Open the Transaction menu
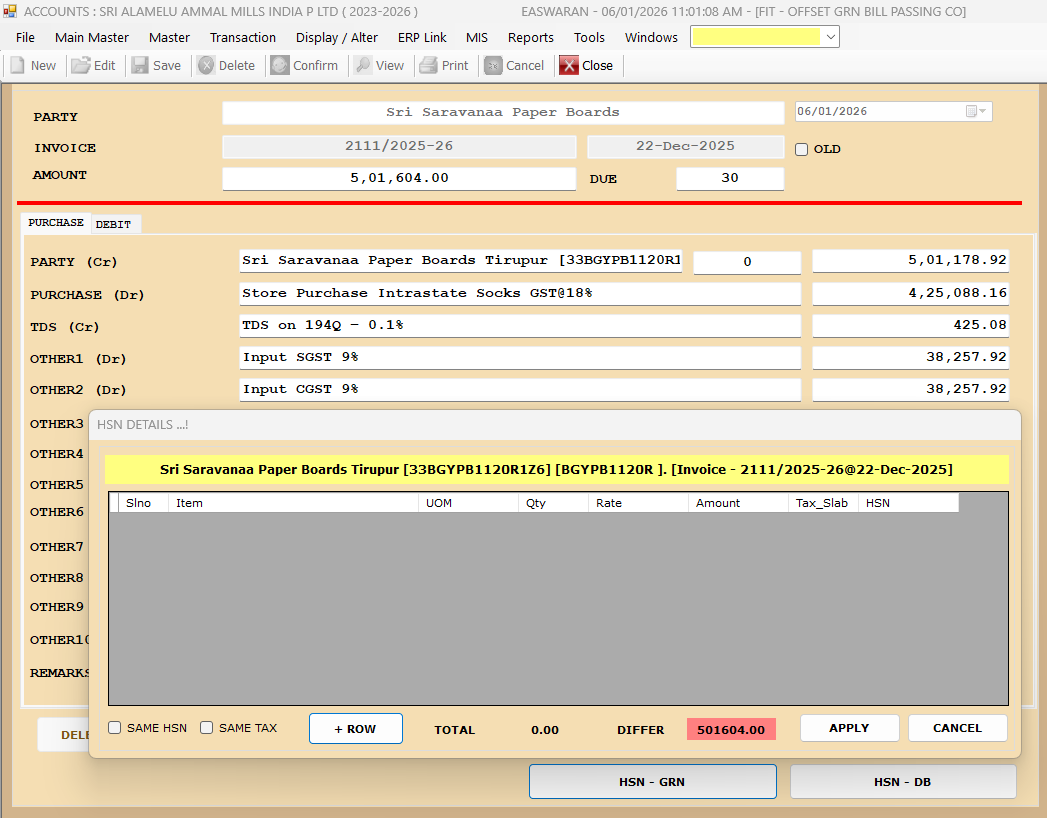1047x818 pixels. [x=242, y=37]
